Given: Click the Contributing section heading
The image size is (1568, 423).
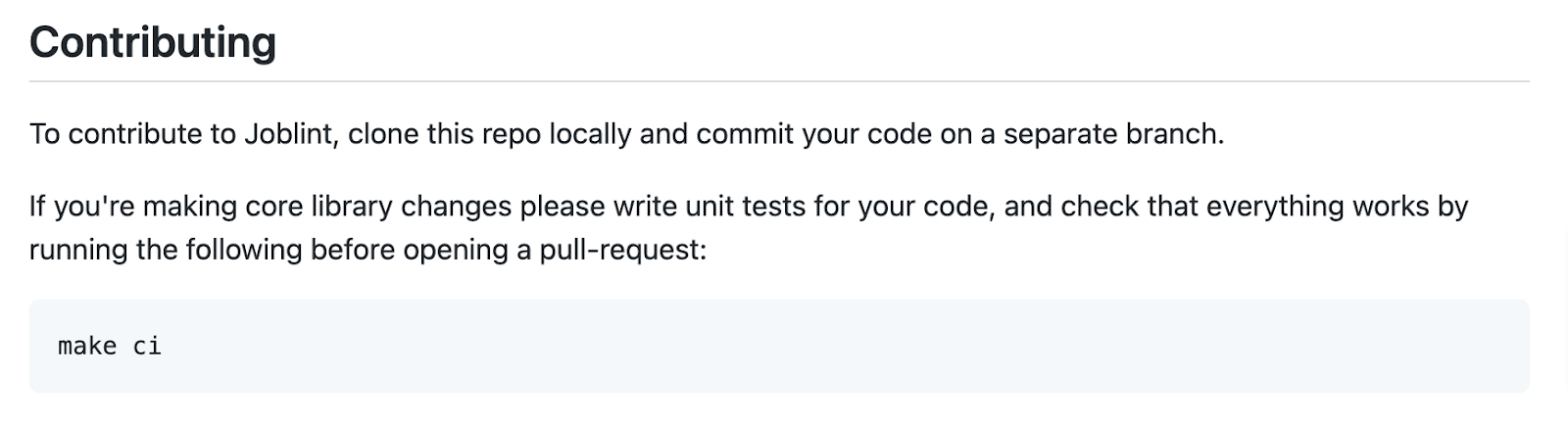Looking at the screenshot, I should click(153, 43).
